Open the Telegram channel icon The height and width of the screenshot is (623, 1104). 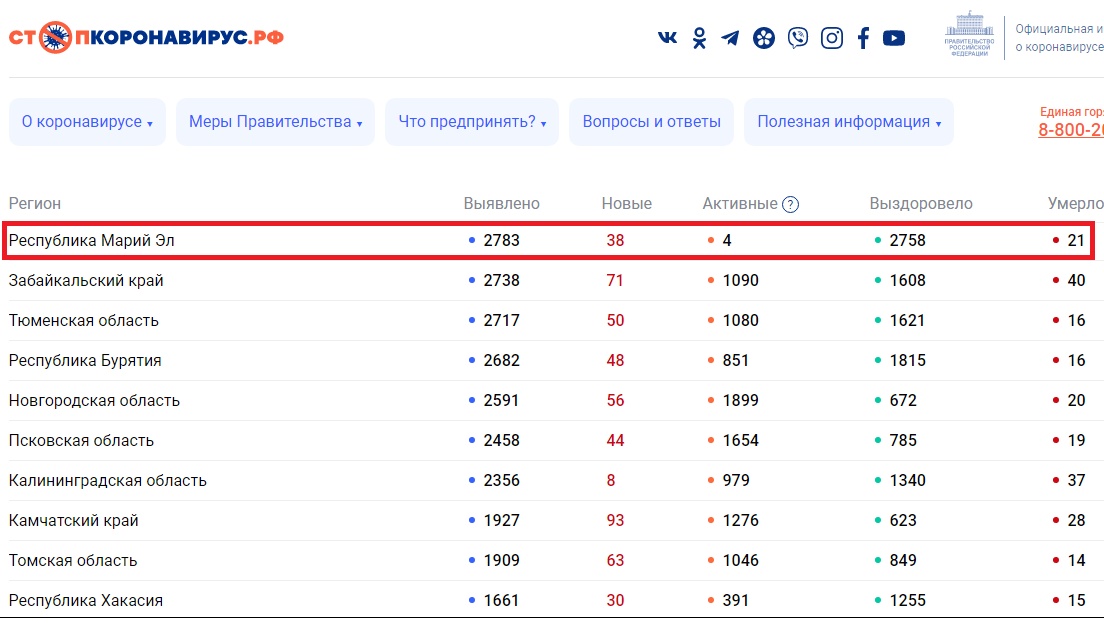pyautogui.click(x=731, y=38)
